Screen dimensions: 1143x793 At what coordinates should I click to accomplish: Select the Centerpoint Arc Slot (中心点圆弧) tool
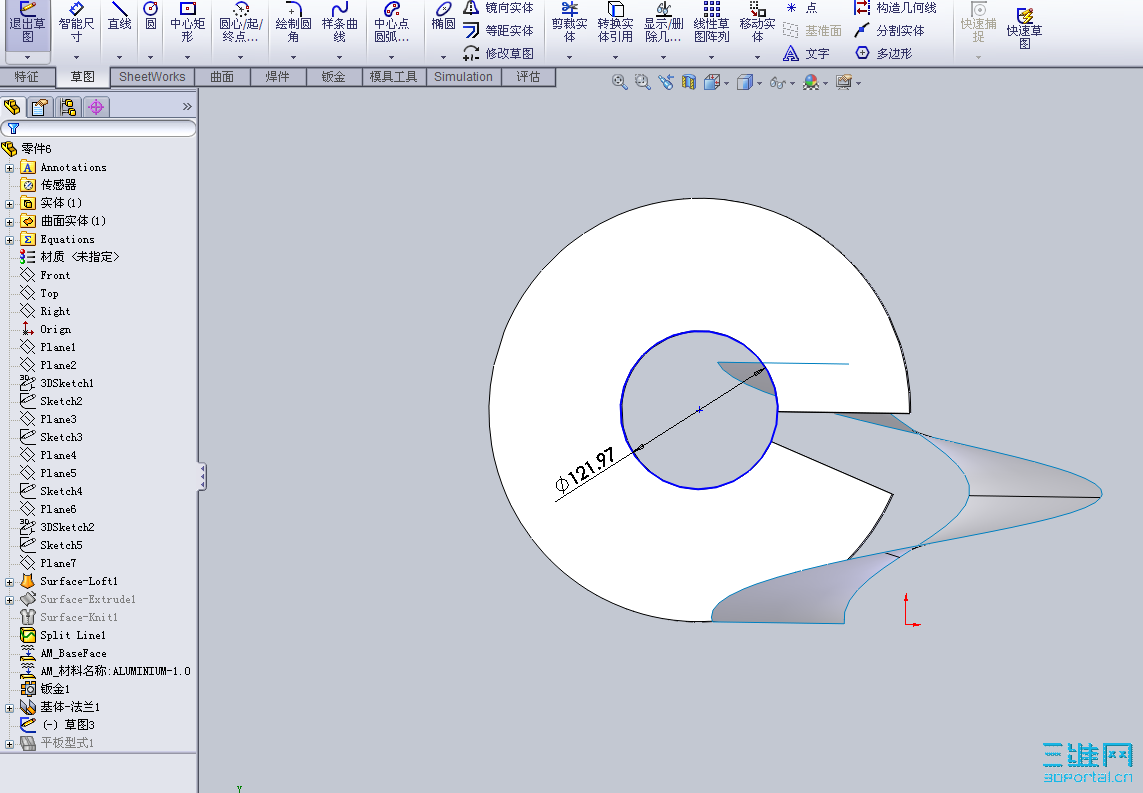[391, 23]
